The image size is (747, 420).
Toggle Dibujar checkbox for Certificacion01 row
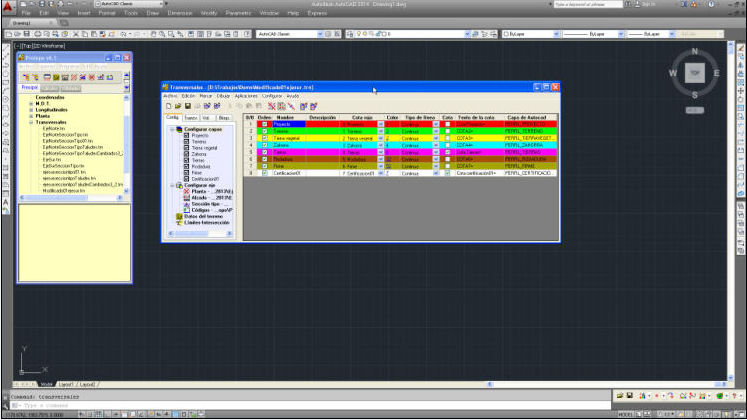(x=264, y=173)
